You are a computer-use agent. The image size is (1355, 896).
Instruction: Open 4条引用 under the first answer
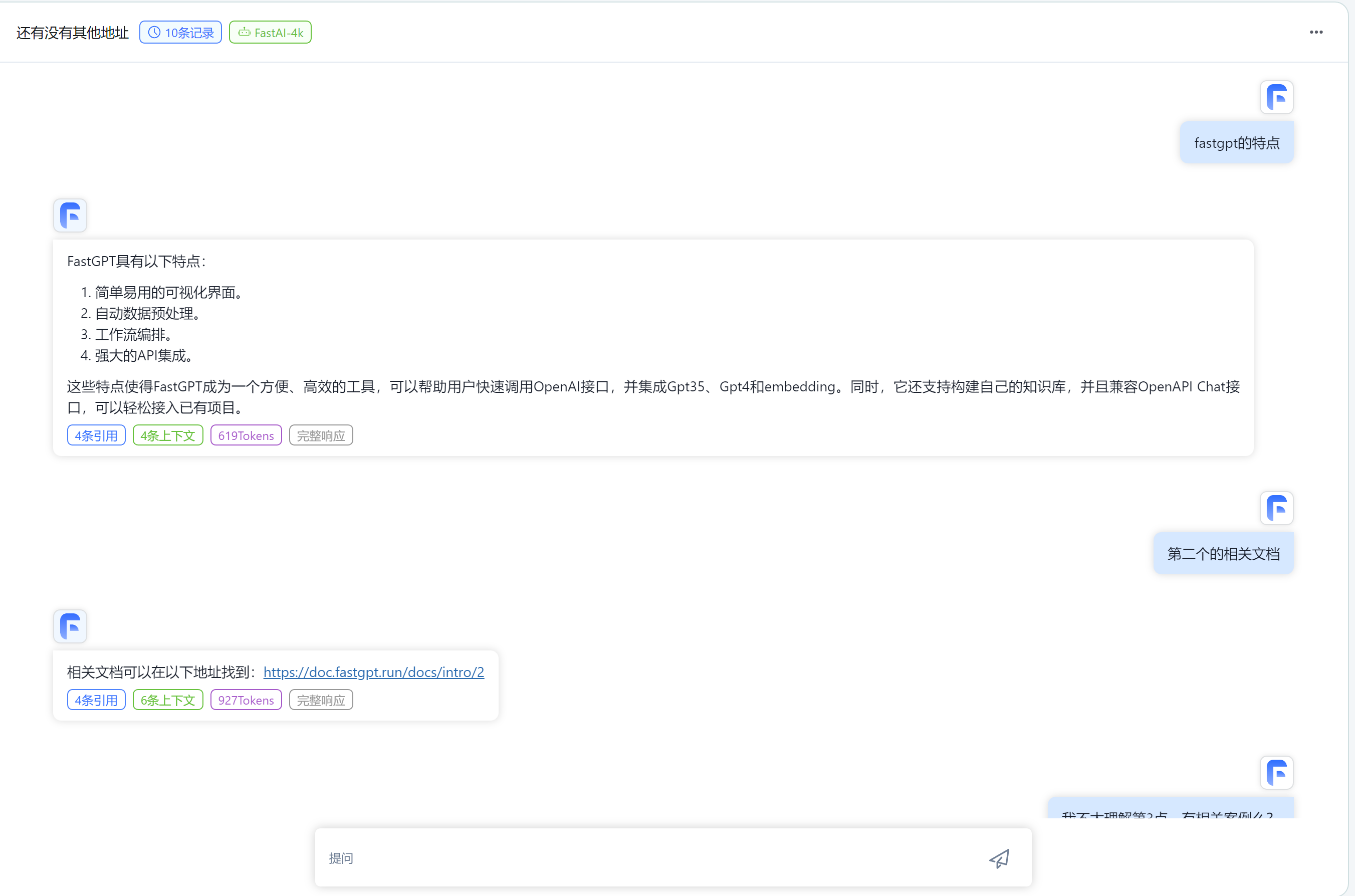[x=96, y=435]
